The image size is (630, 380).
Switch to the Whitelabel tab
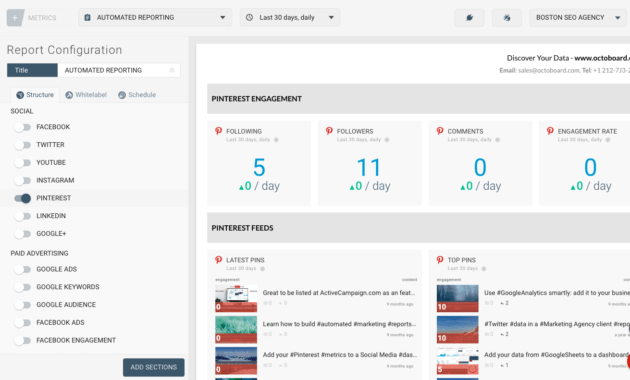tap(86, 95)
